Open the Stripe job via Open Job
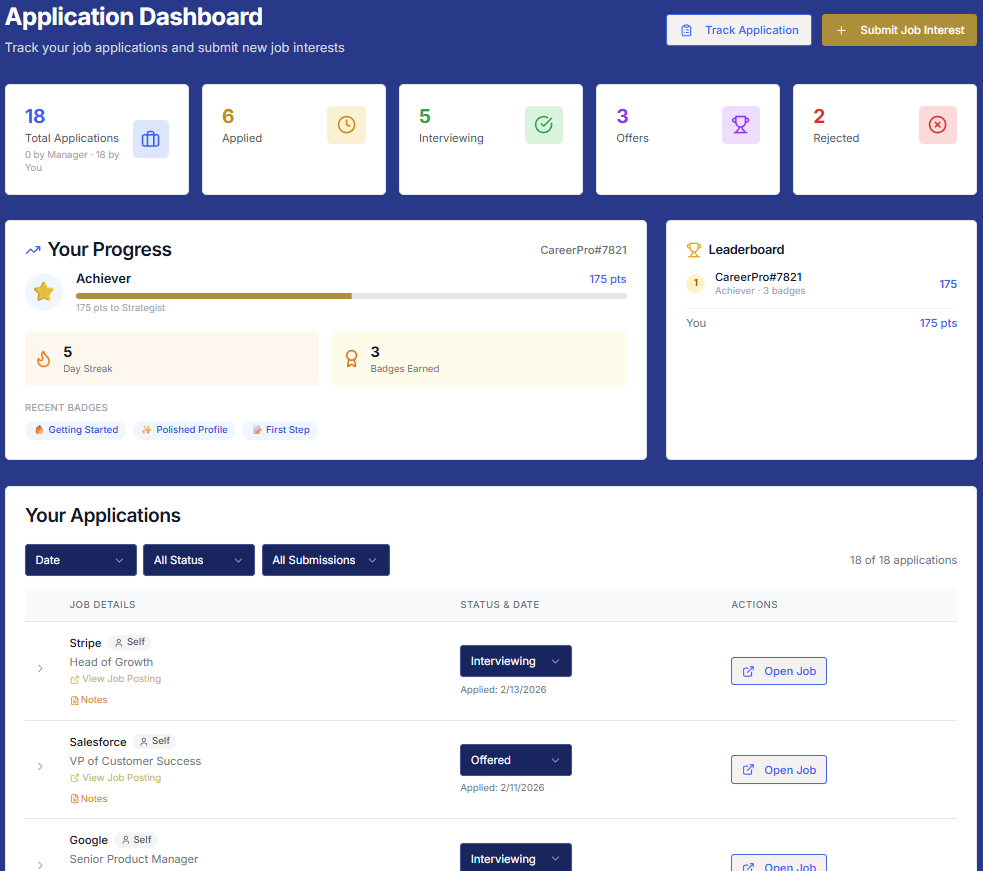Image resolution: width=983 pixels, height=871 pixels. click(x=779, y=671)
